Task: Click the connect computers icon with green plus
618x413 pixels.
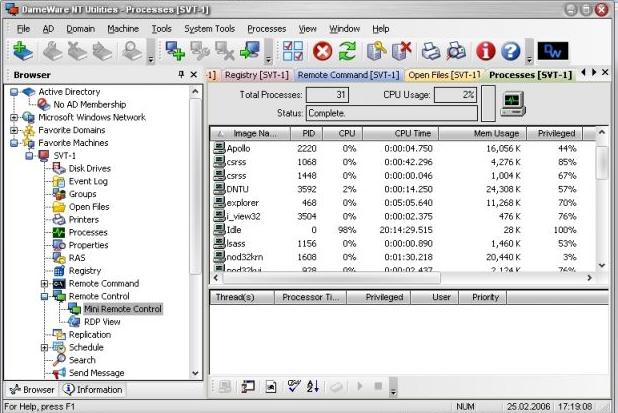Action: [x=175, y=51]
